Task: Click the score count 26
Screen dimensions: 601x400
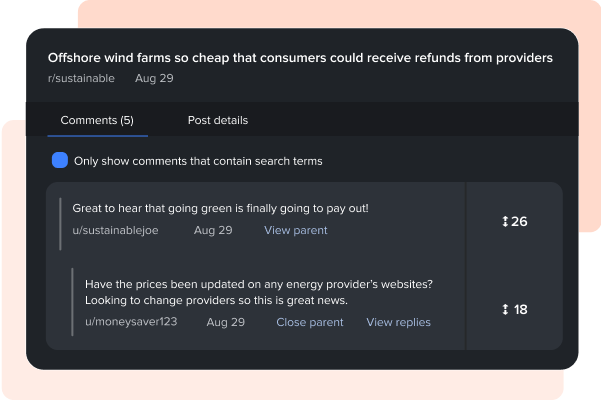Action: coord(519,221)
